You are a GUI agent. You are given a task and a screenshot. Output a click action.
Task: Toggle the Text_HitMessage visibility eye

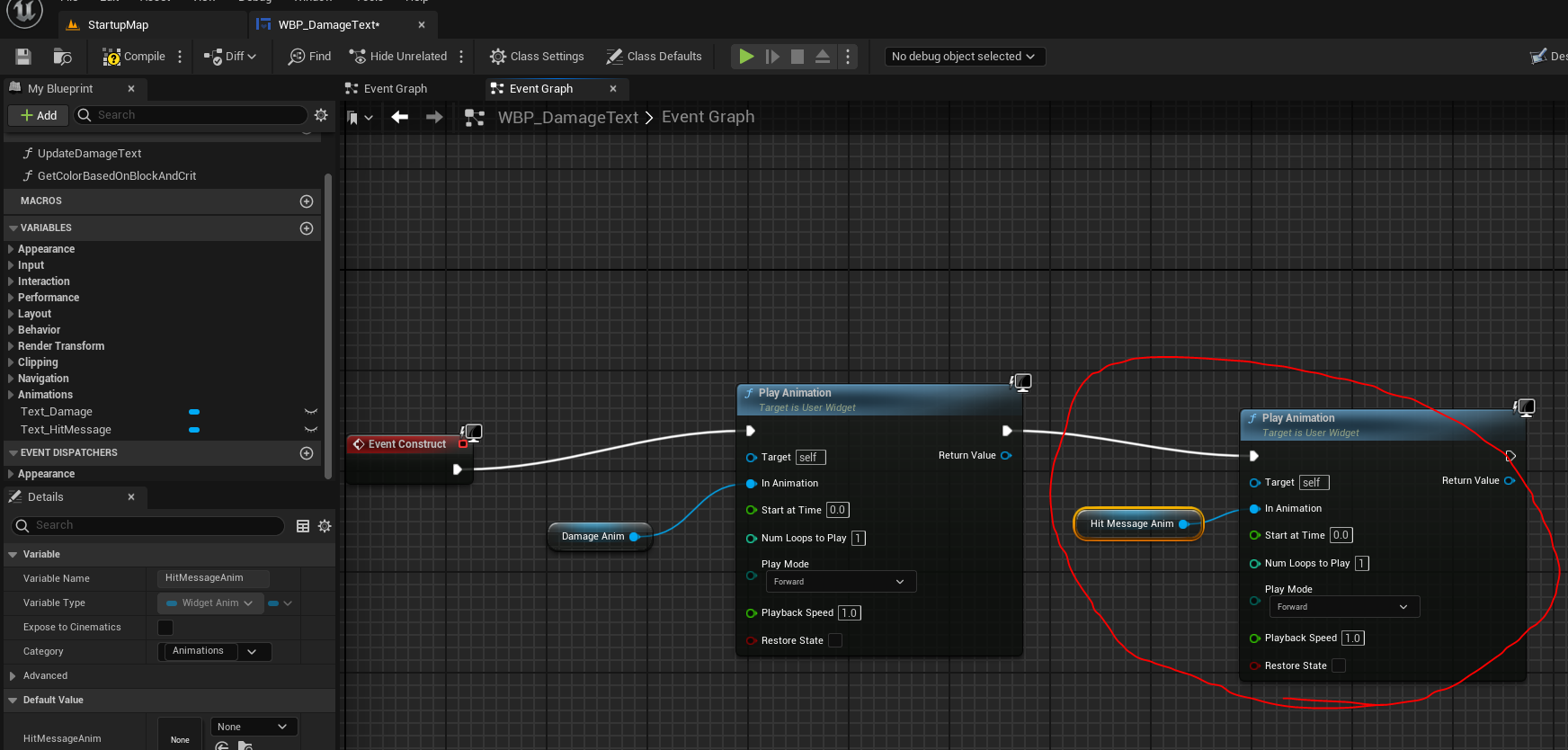point(311,430)
